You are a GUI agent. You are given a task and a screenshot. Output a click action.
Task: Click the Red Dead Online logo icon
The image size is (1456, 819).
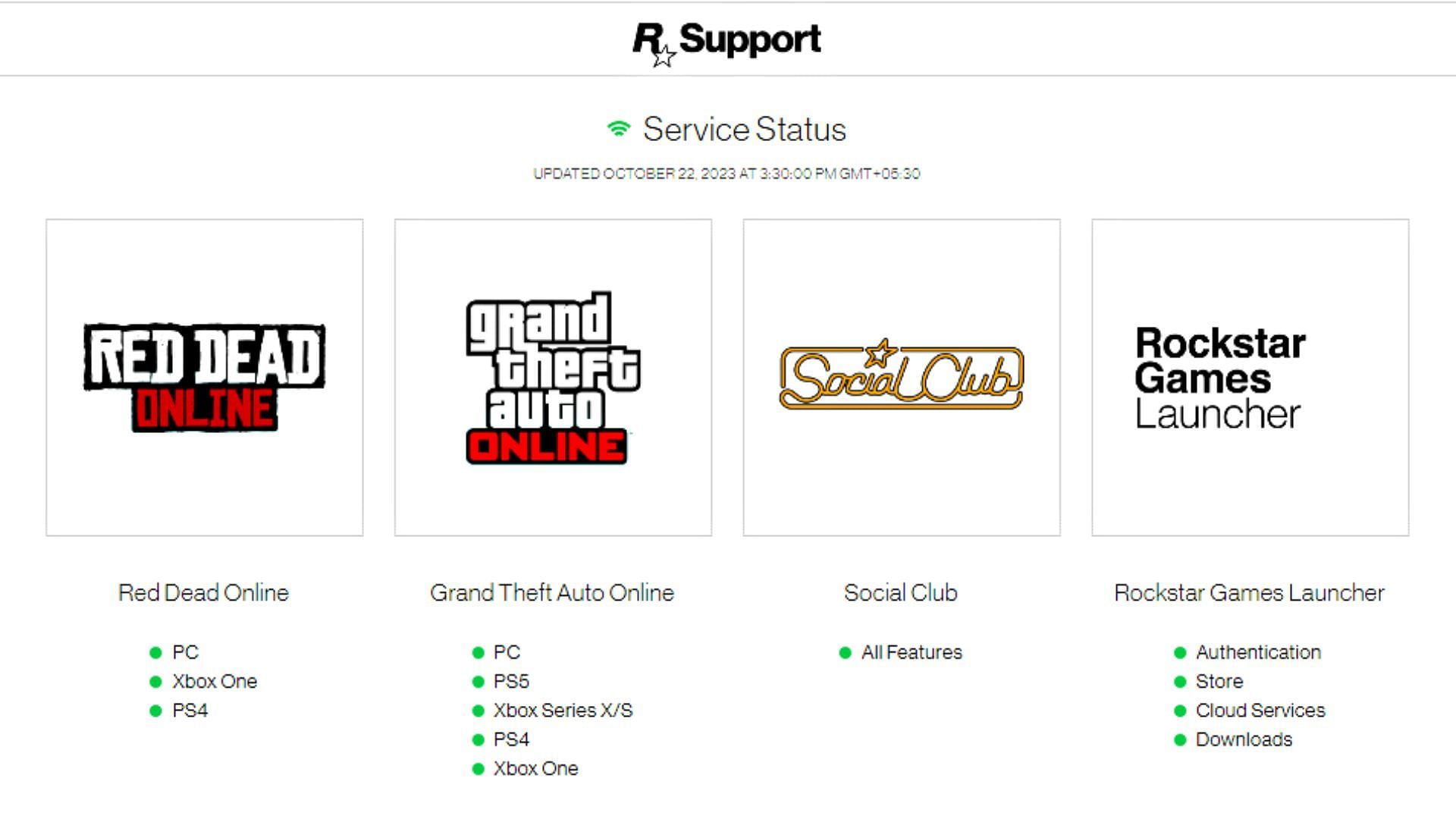(x=204, y=378)
